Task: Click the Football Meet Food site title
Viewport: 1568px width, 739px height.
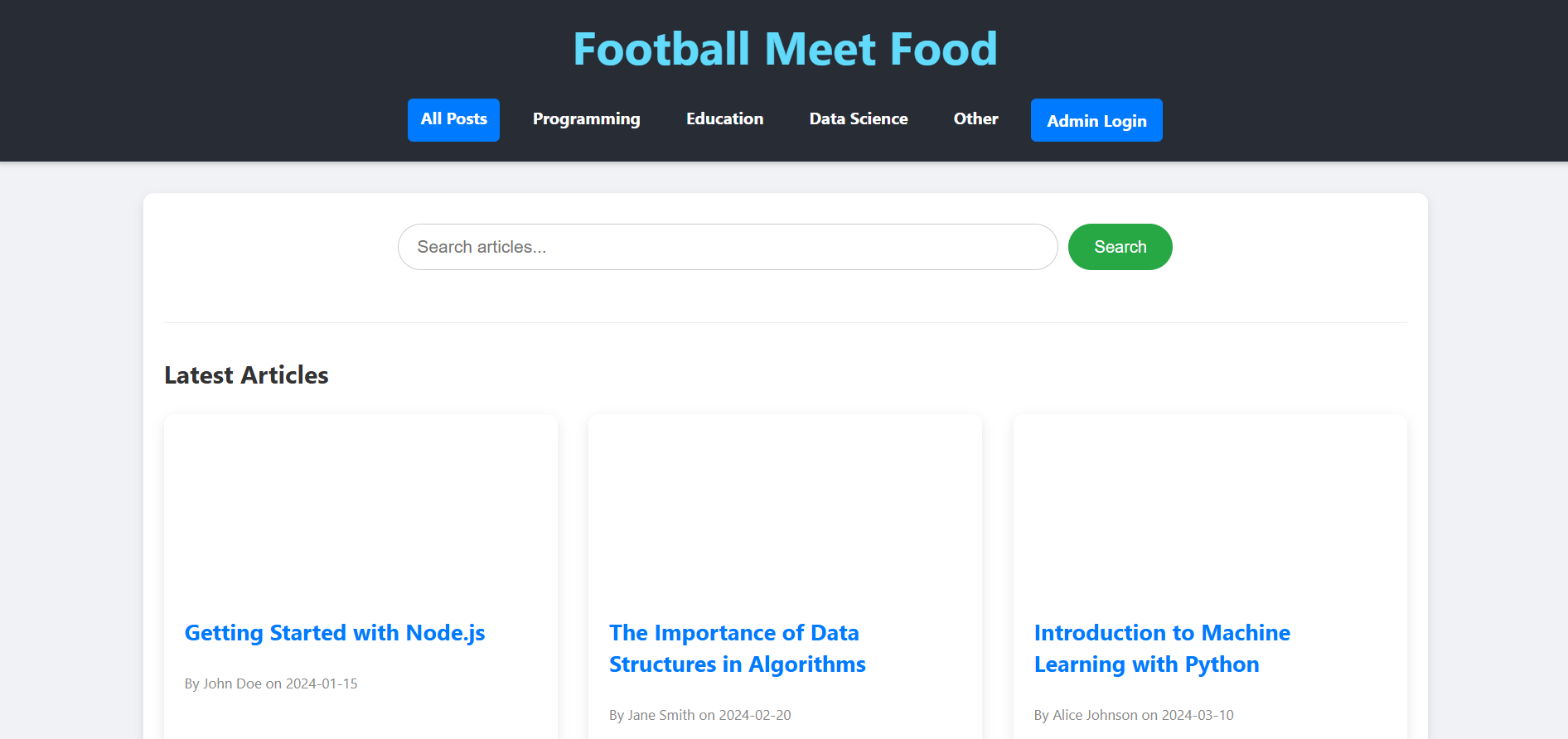Action: (x=784, y=49)
